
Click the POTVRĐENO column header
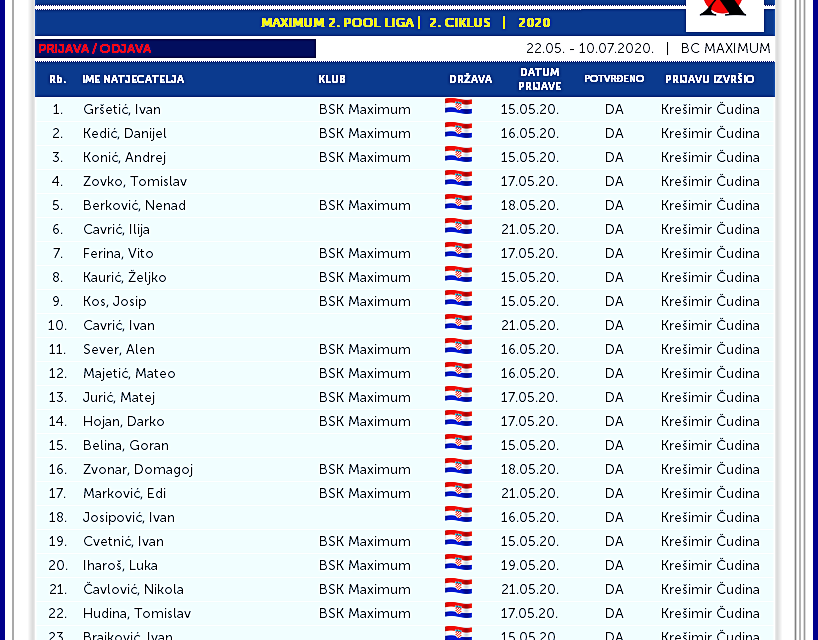(x=614, y=79)
